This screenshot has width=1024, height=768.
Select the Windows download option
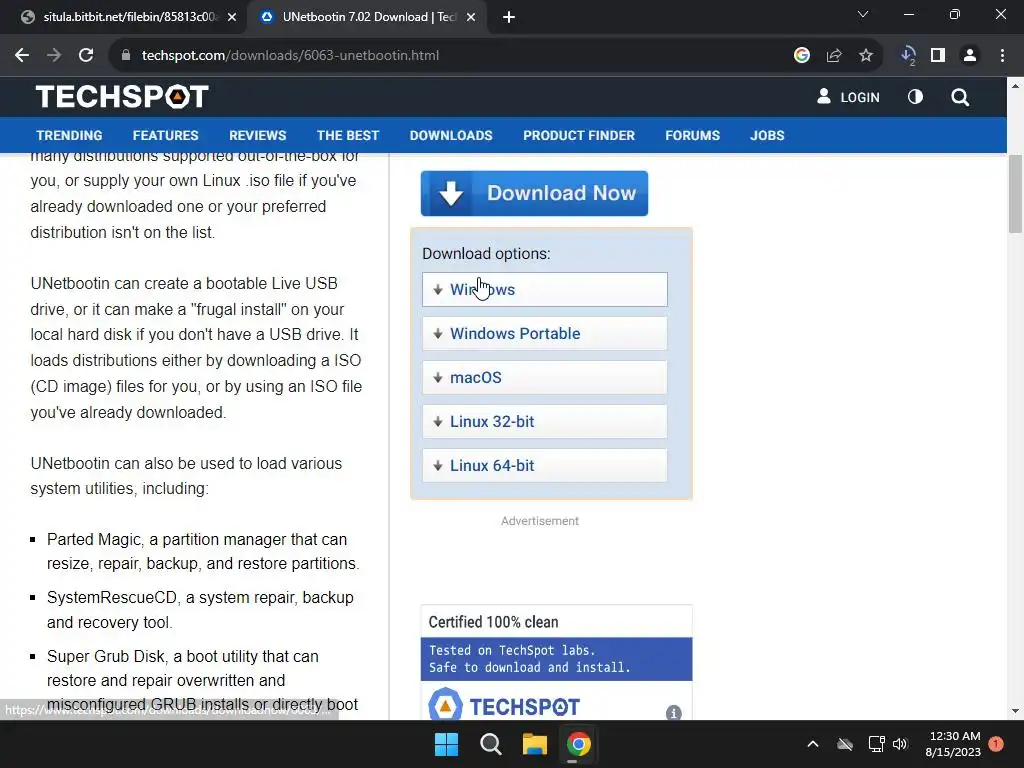pos(545,289)
